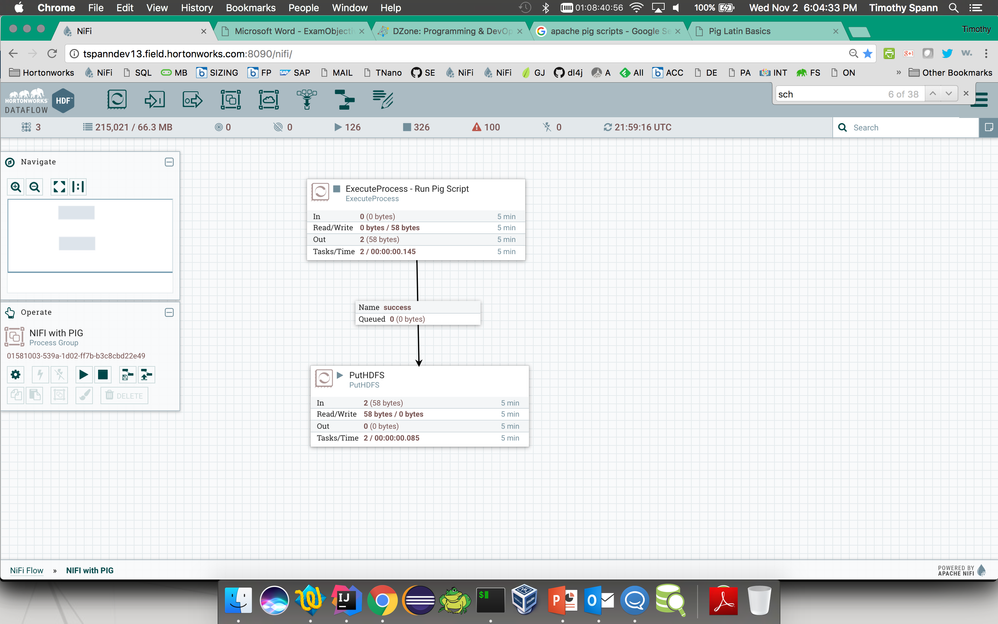This screenshot has width=998, height=624.
Task: Show actual size in Navigate panel
Action: [78, 187]
